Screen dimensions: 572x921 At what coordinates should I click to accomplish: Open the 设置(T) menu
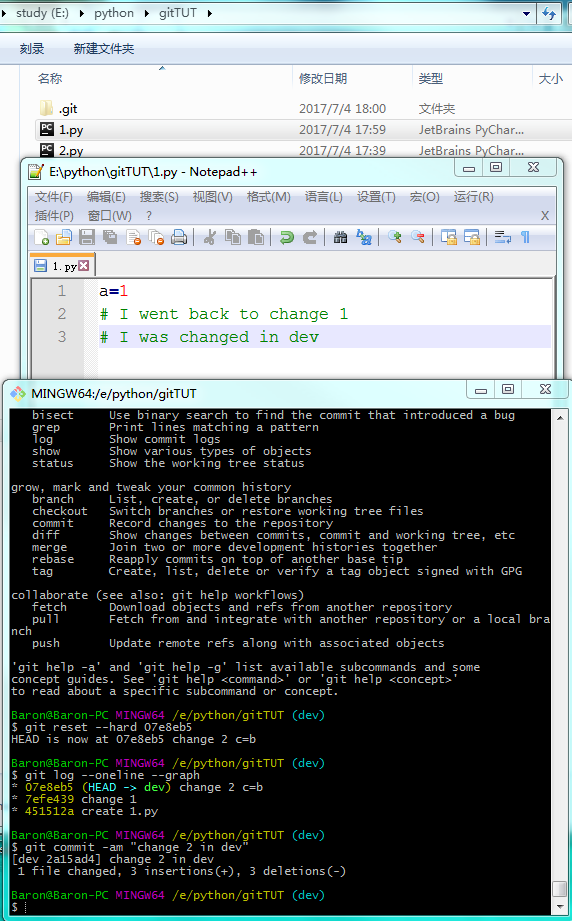tap(376, 197)
